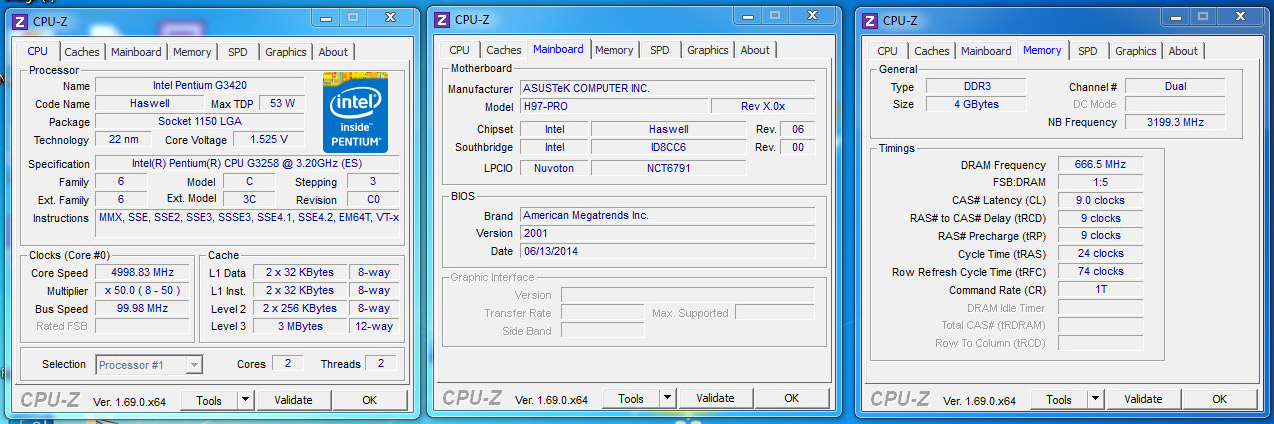Select SPD tab in the Mainboard window
Viewport: 1274px width, 424px height.
click(x=659, y=50)
